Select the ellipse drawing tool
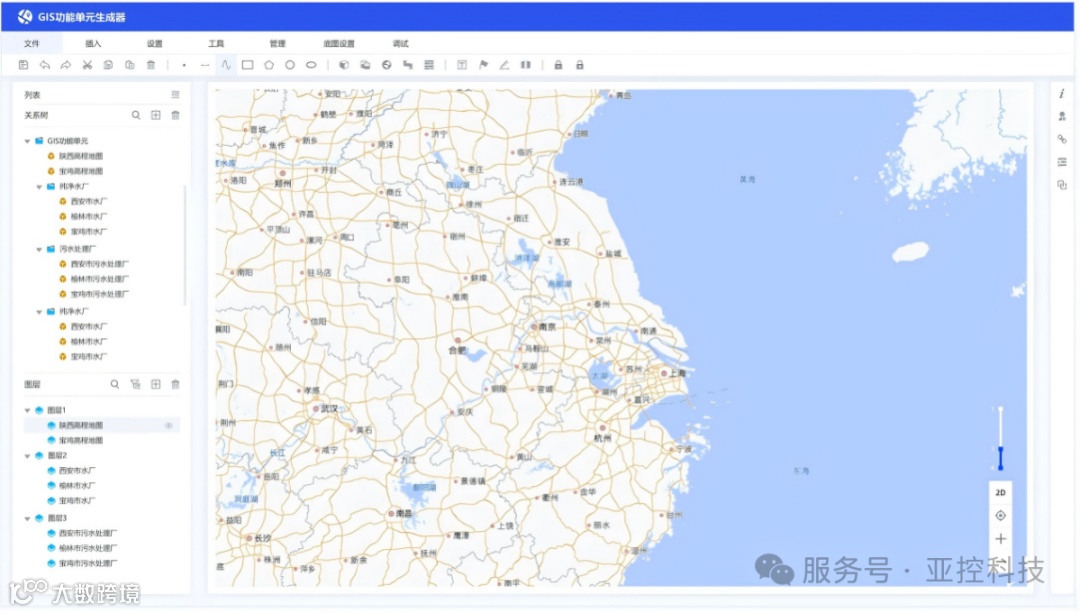1080x613 pixels. [311, 65]
